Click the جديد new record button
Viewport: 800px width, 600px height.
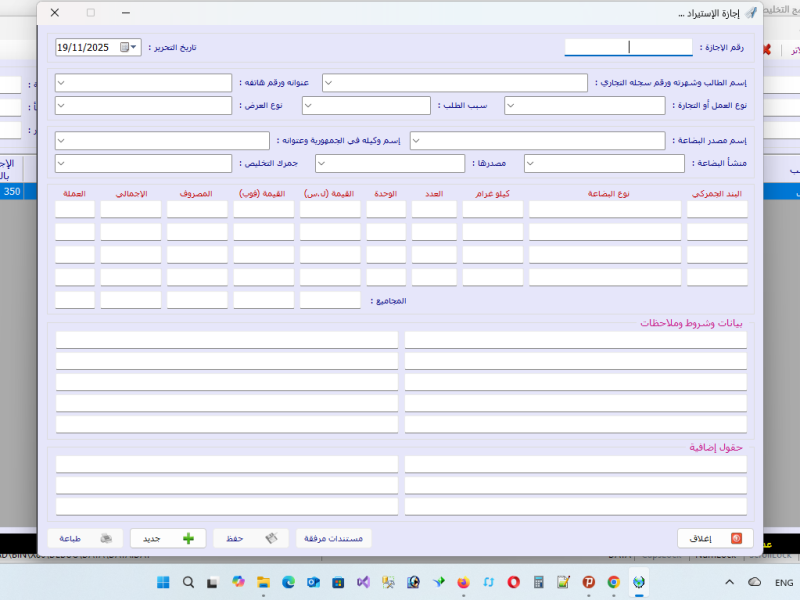coord(168,538)
